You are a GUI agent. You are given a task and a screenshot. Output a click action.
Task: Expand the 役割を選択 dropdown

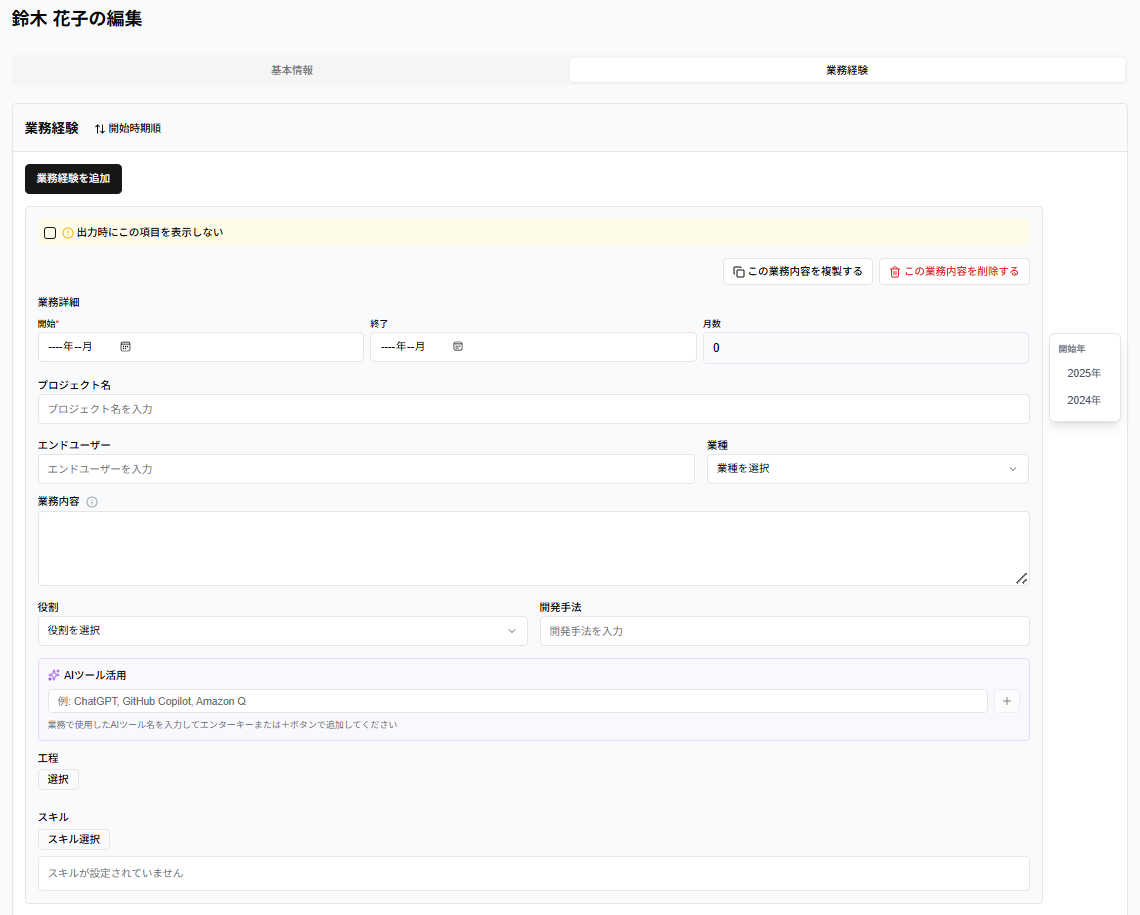[x=283, y=631]
